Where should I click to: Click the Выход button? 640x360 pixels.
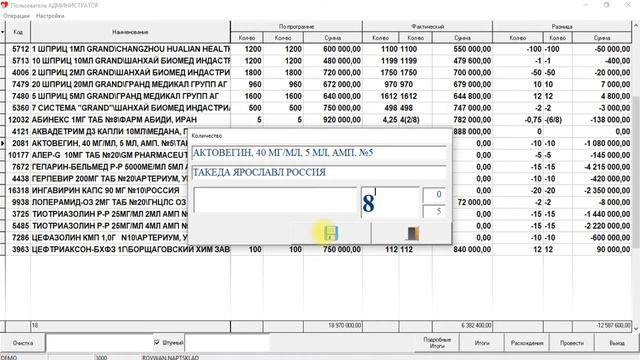click(x=617, y=343)
